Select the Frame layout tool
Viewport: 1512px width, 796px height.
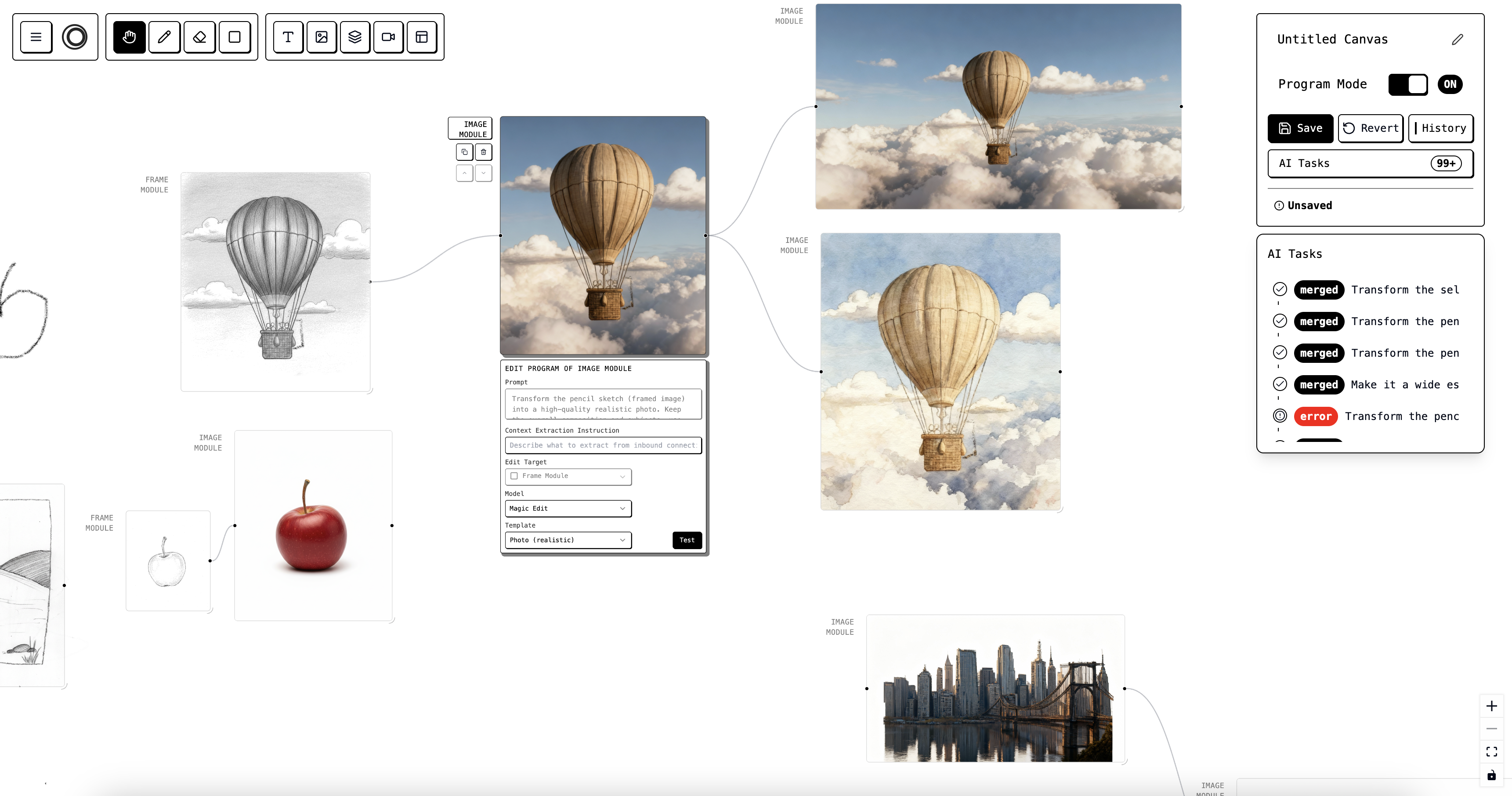(x=422, y=37)
